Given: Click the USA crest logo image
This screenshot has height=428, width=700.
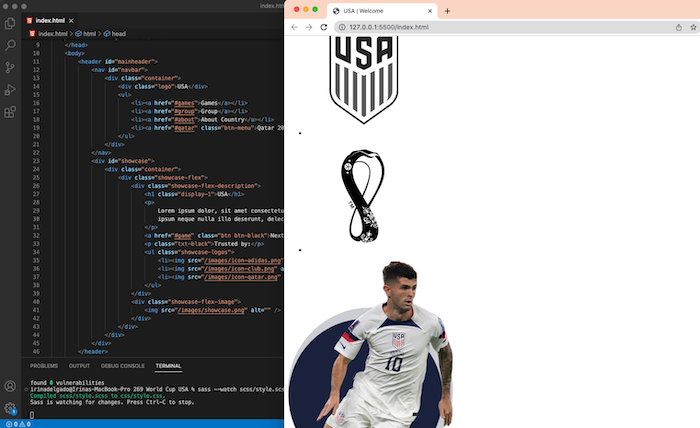Looking at the screenshot, I should pos(364,79).
